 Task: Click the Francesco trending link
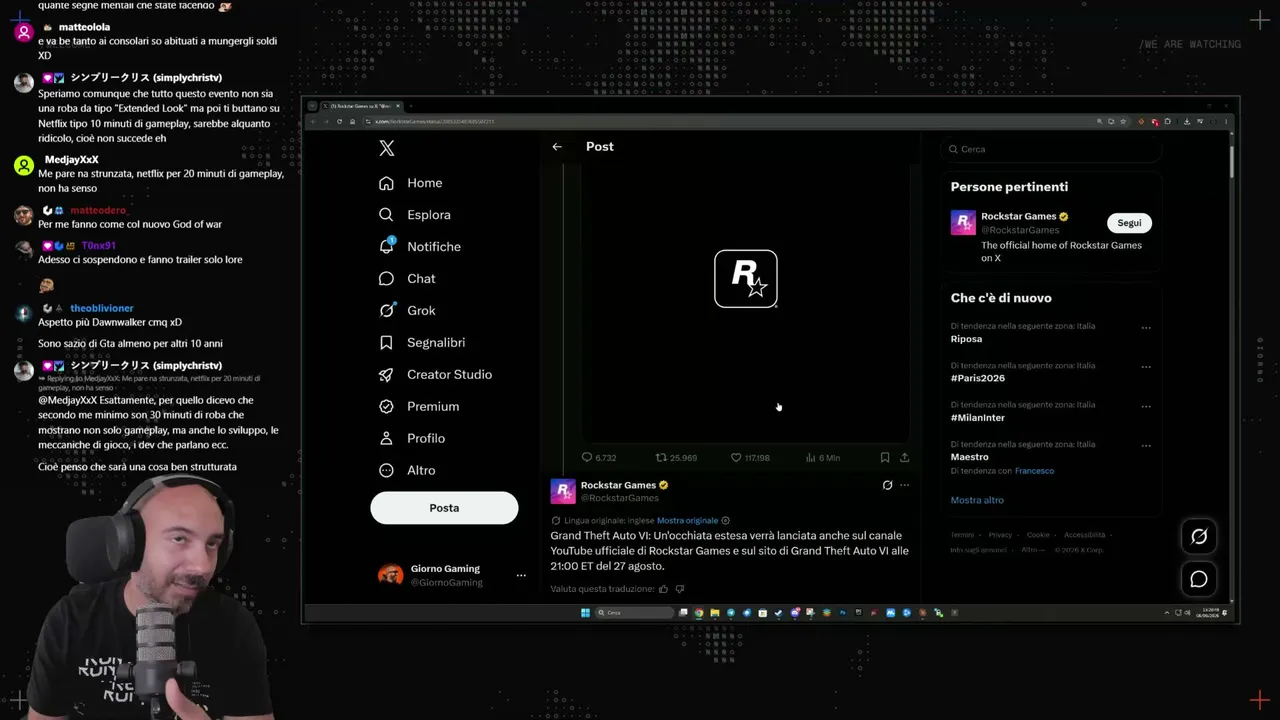[x=1034, y=471]
